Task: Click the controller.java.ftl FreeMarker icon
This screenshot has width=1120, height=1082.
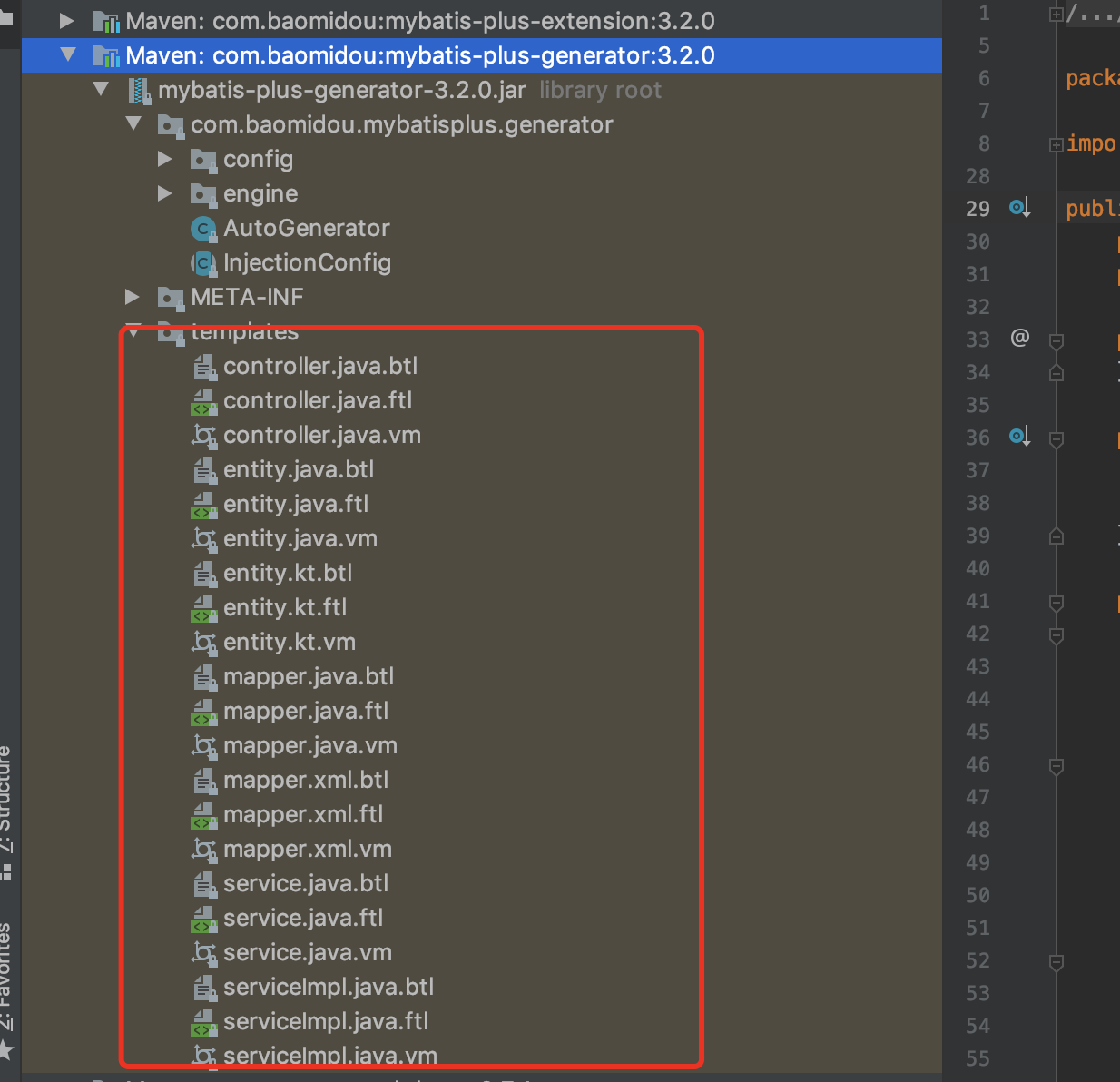Action: point(203,401)
